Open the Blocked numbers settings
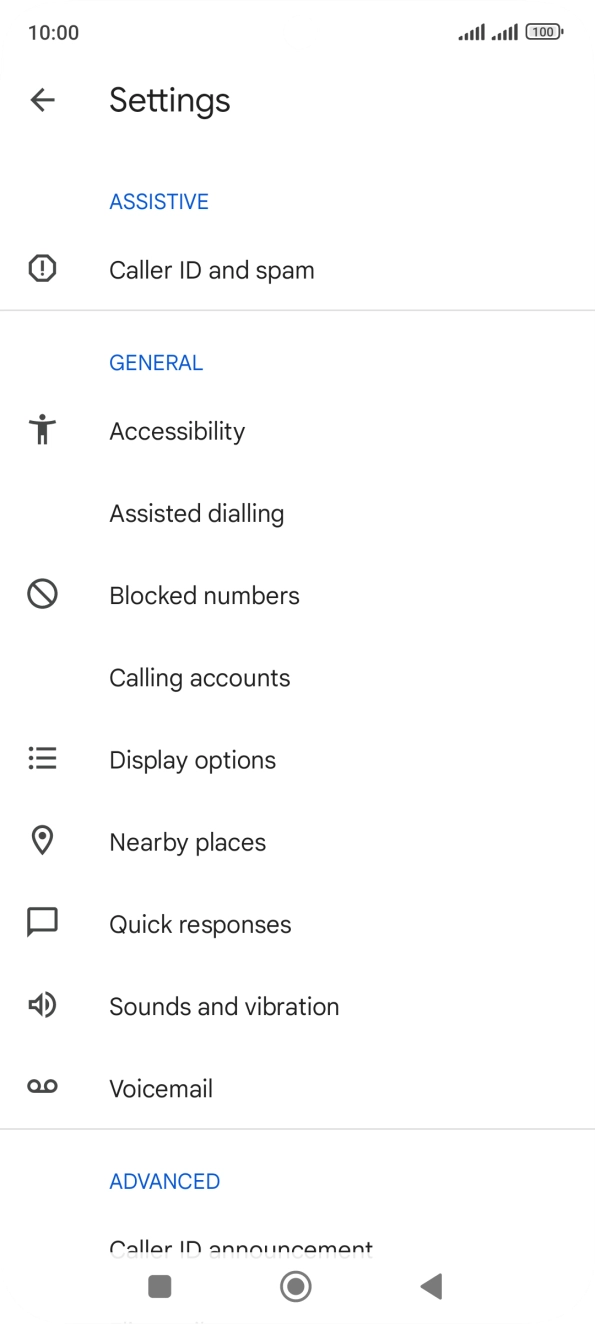Screen dimensions: 595x1324 pos(204,594)
